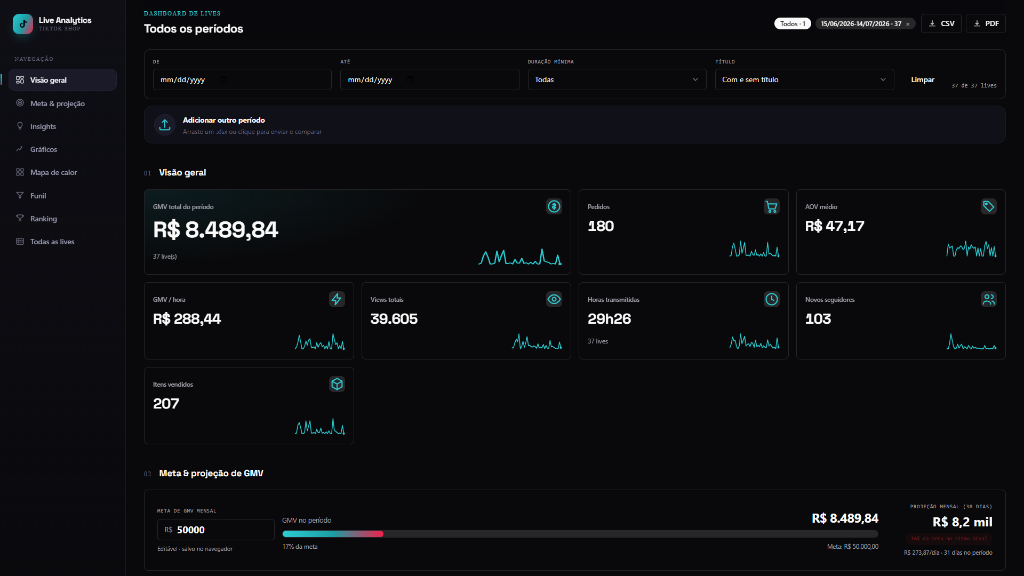Open the De date picker field
The image size is (1024, 576).
[242, 80]
